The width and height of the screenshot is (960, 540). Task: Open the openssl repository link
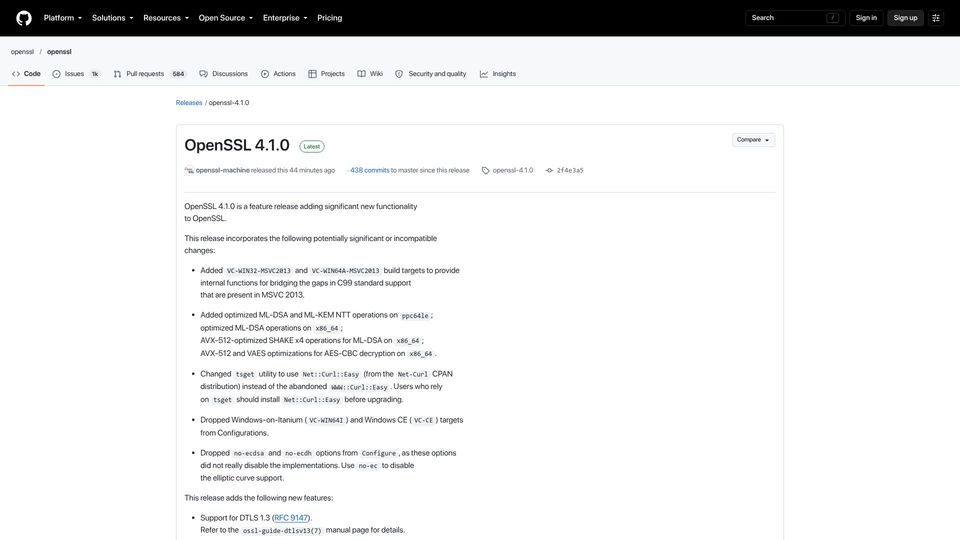pos(59,52)
